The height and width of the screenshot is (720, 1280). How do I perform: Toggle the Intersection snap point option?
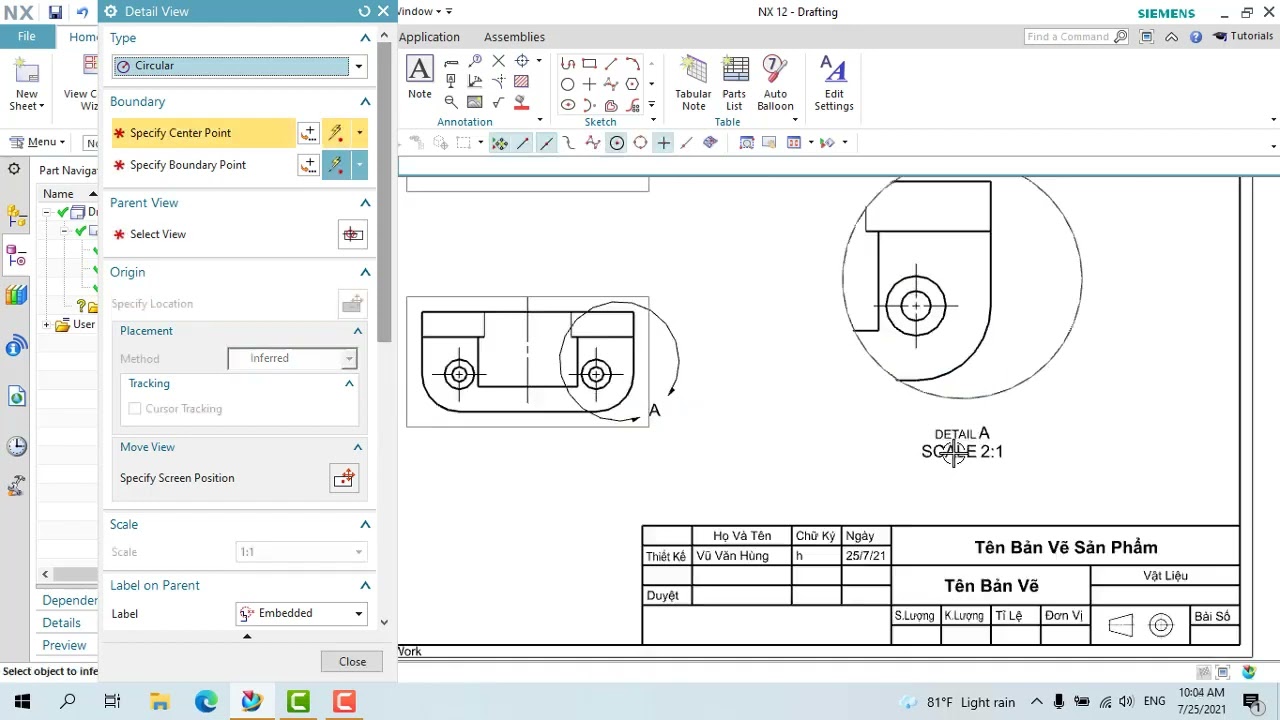tap(663, 143)
